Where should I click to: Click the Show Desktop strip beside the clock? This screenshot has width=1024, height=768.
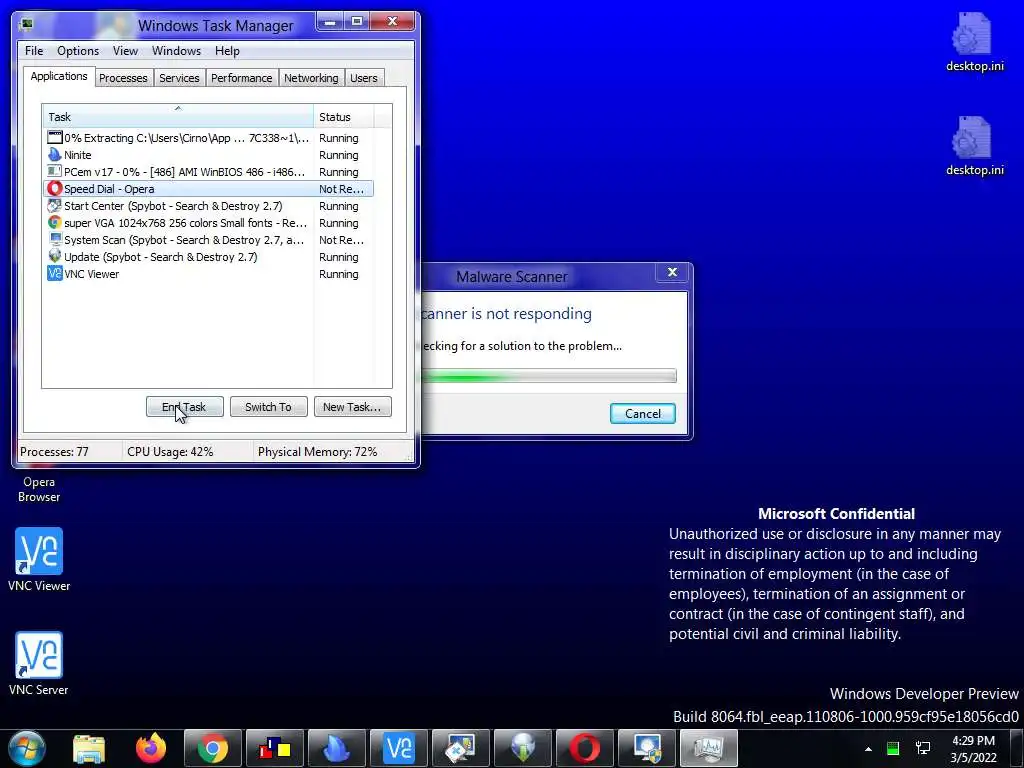(1017, 748)
